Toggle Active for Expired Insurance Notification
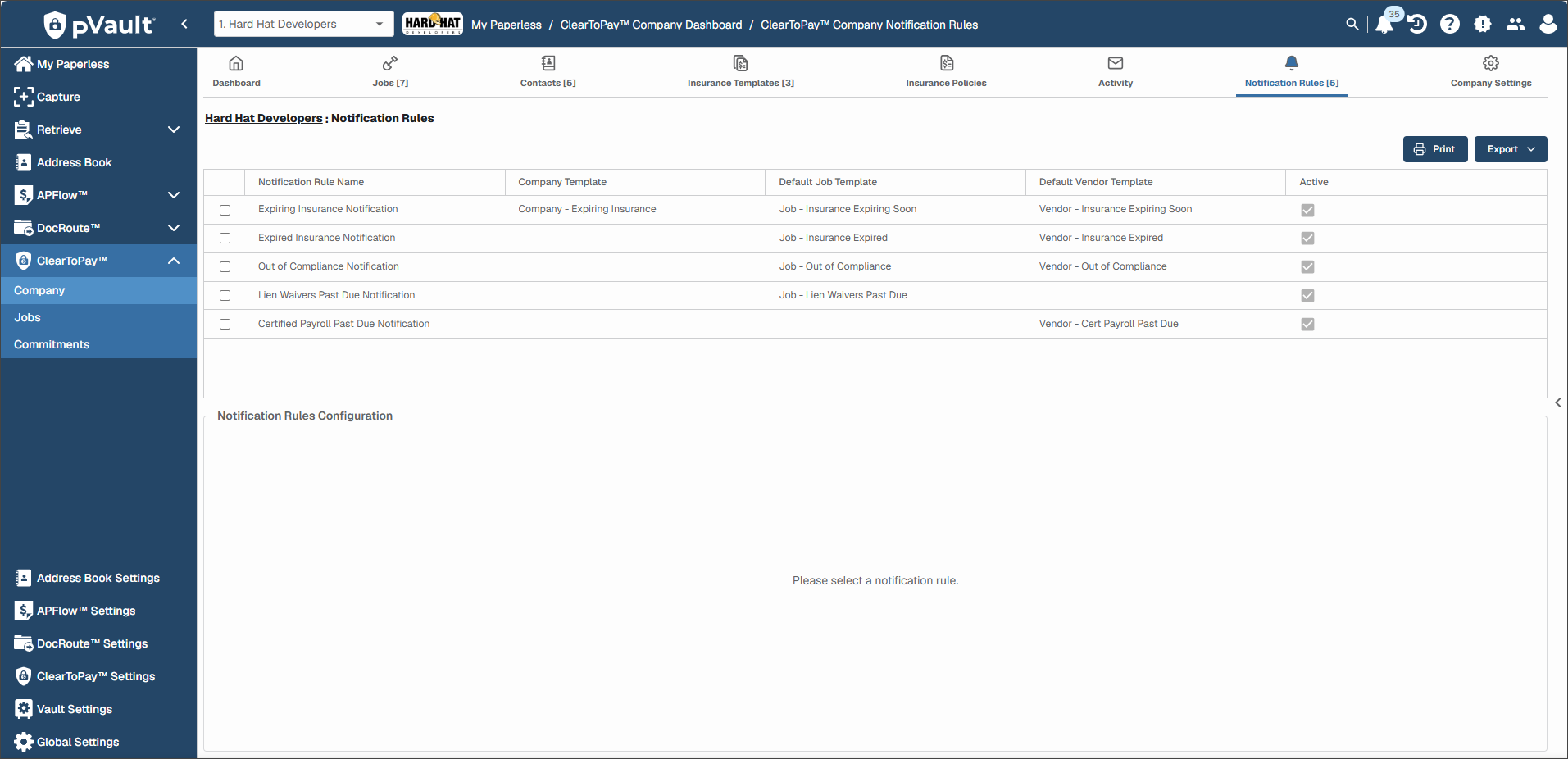 (1307, 239)
